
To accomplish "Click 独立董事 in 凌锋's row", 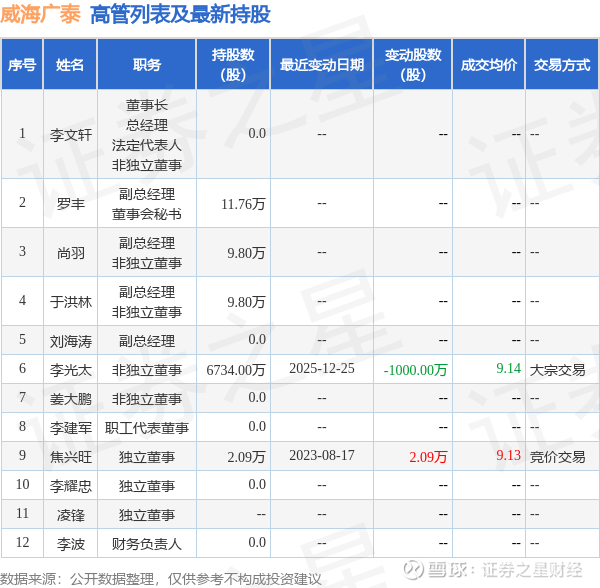I will (x=147, y=515).
